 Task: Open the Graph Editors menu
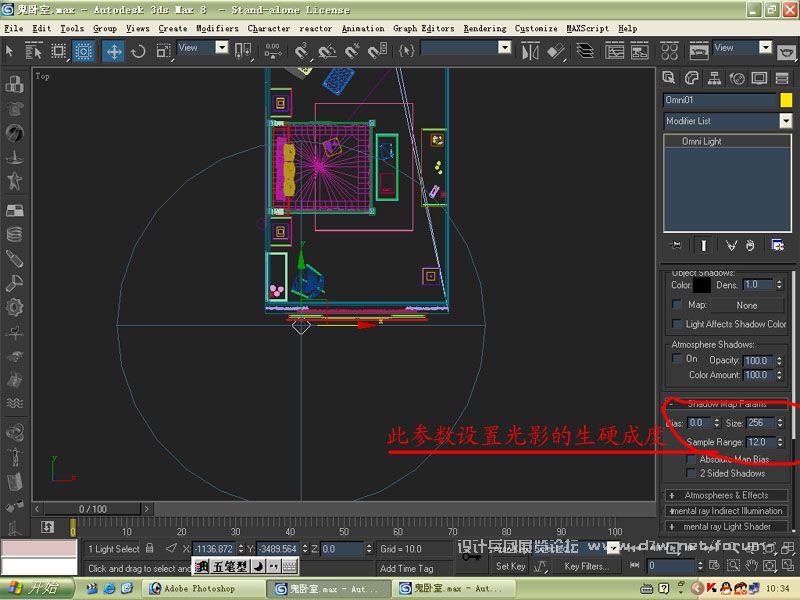(423, 29)
